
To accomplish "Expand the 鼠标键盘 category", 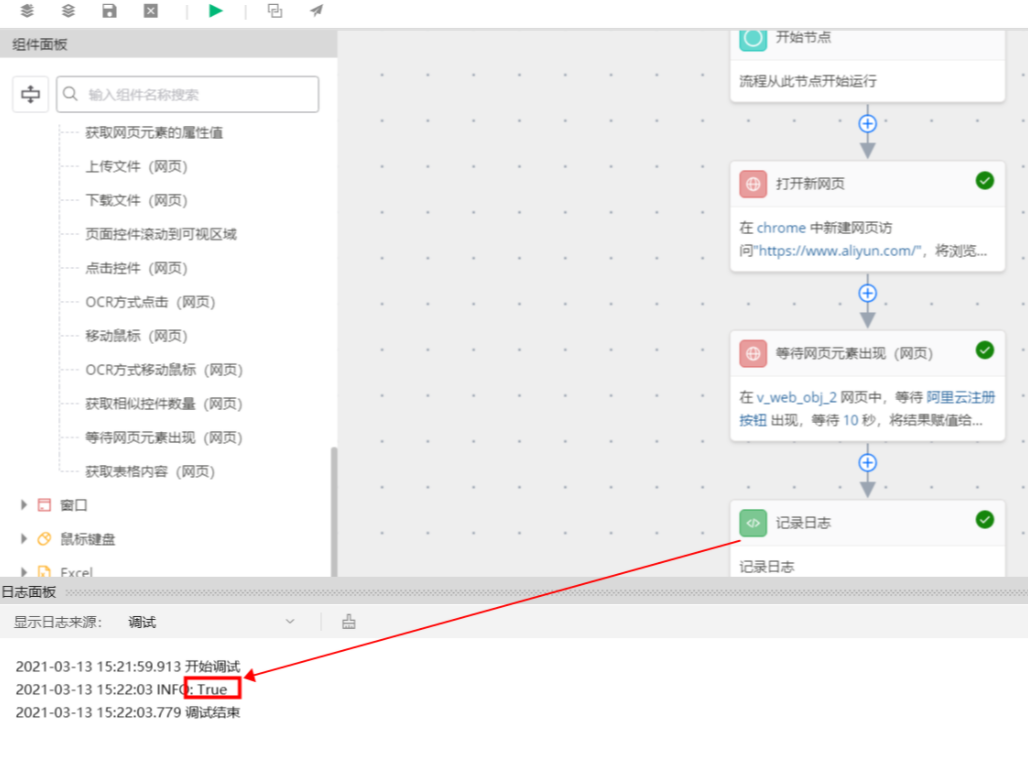I will [x=24, y=539].
